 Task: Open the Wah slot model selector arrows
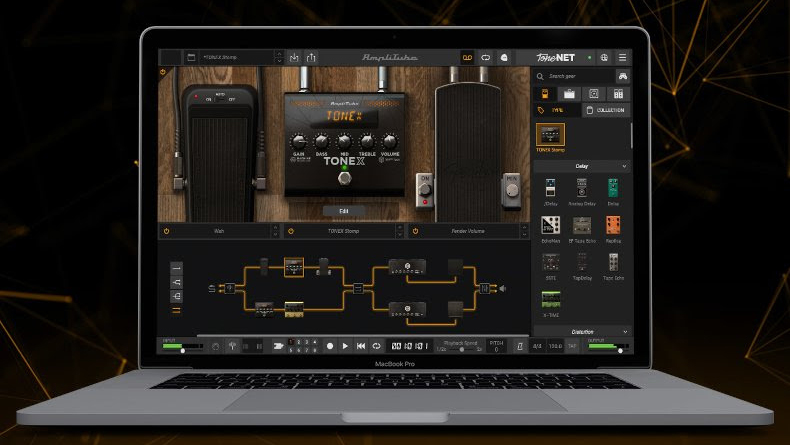point(275,231)
